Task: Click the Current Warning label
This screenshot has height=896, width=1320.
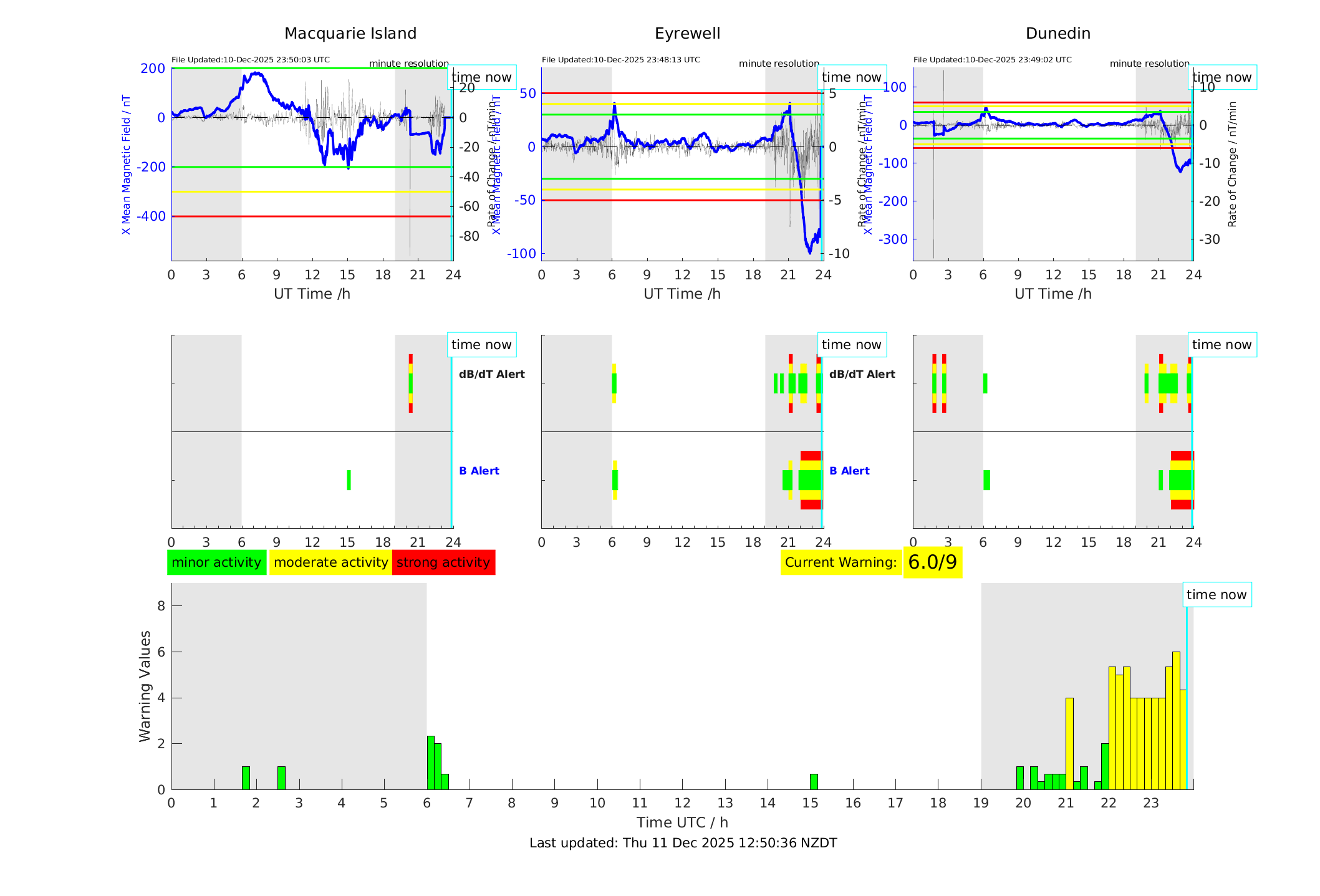Action: (841, 562)
